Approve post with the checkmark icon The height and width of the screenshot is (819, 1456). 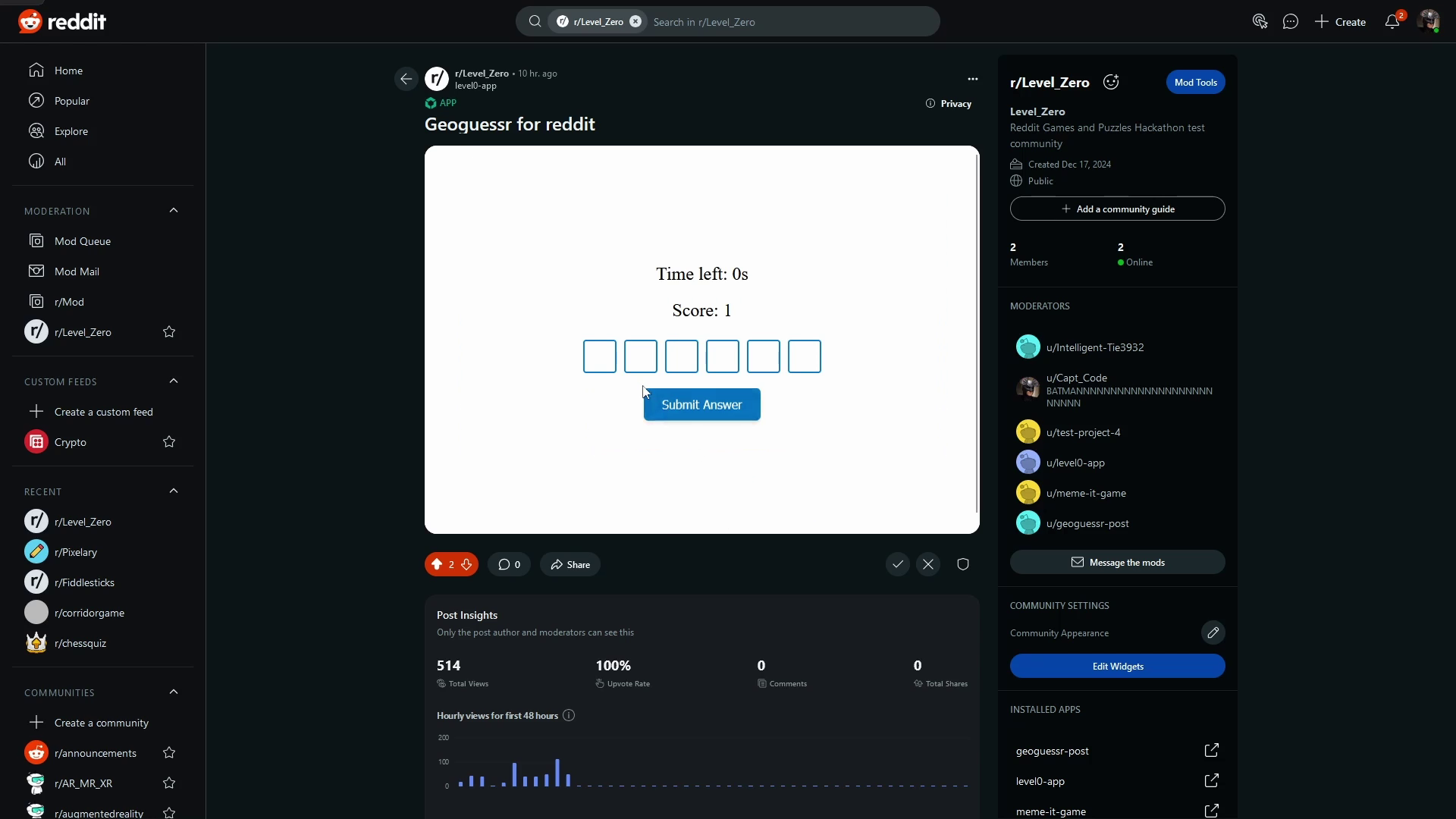898,564
